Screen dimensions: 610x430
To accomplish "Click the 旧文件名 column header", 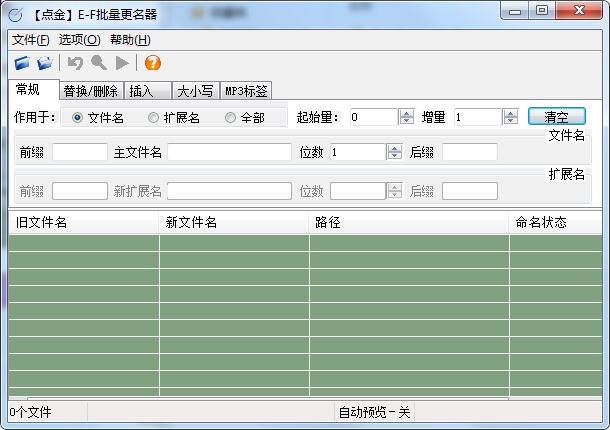I will coord(83,222).
